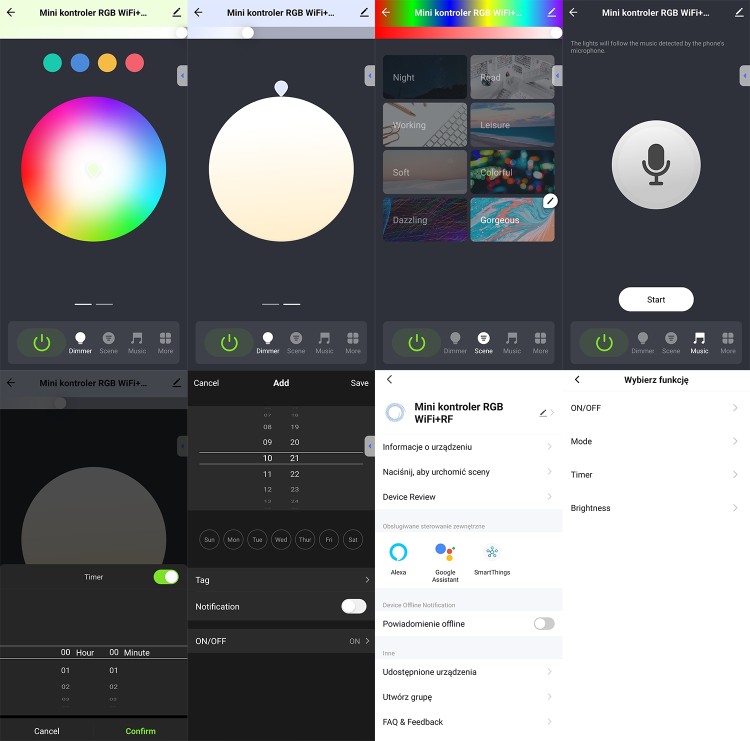This screenshot has height=741, width=750.
Task: Select the Night scene thumbnail
Action: click(x=425, y=77)
